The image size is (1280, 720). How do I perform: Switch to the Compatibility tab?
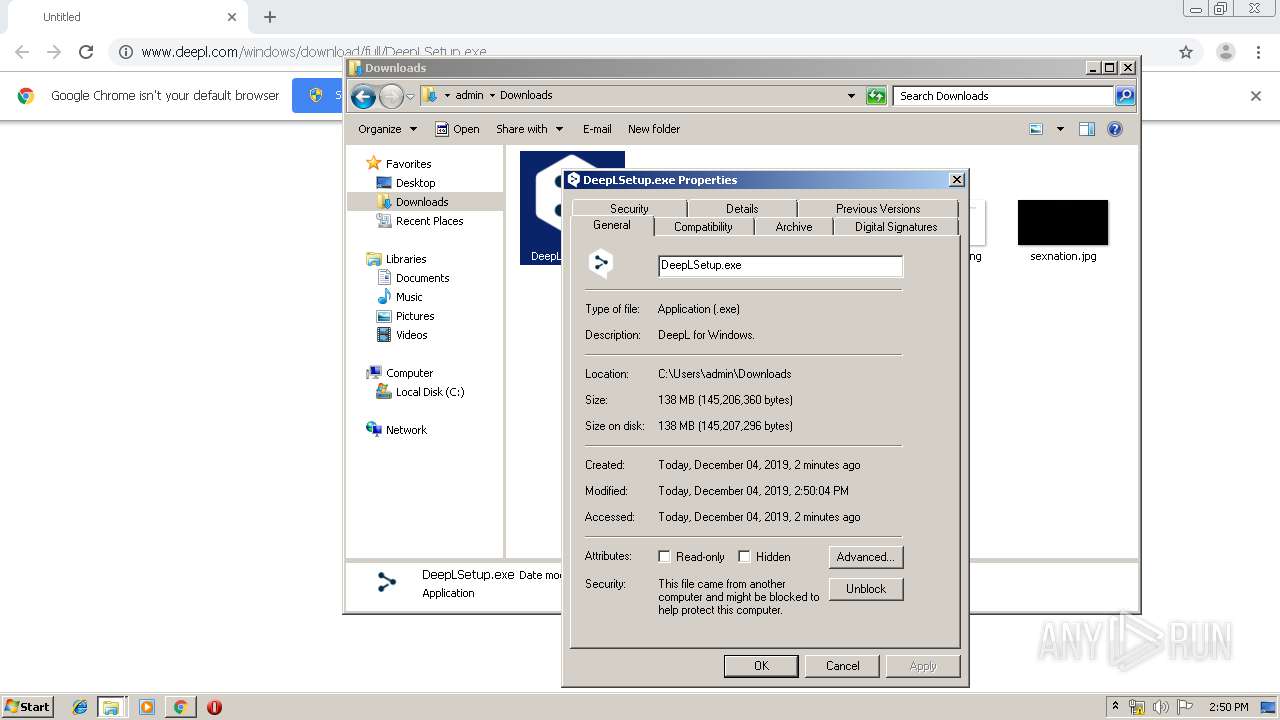(703, 227)
